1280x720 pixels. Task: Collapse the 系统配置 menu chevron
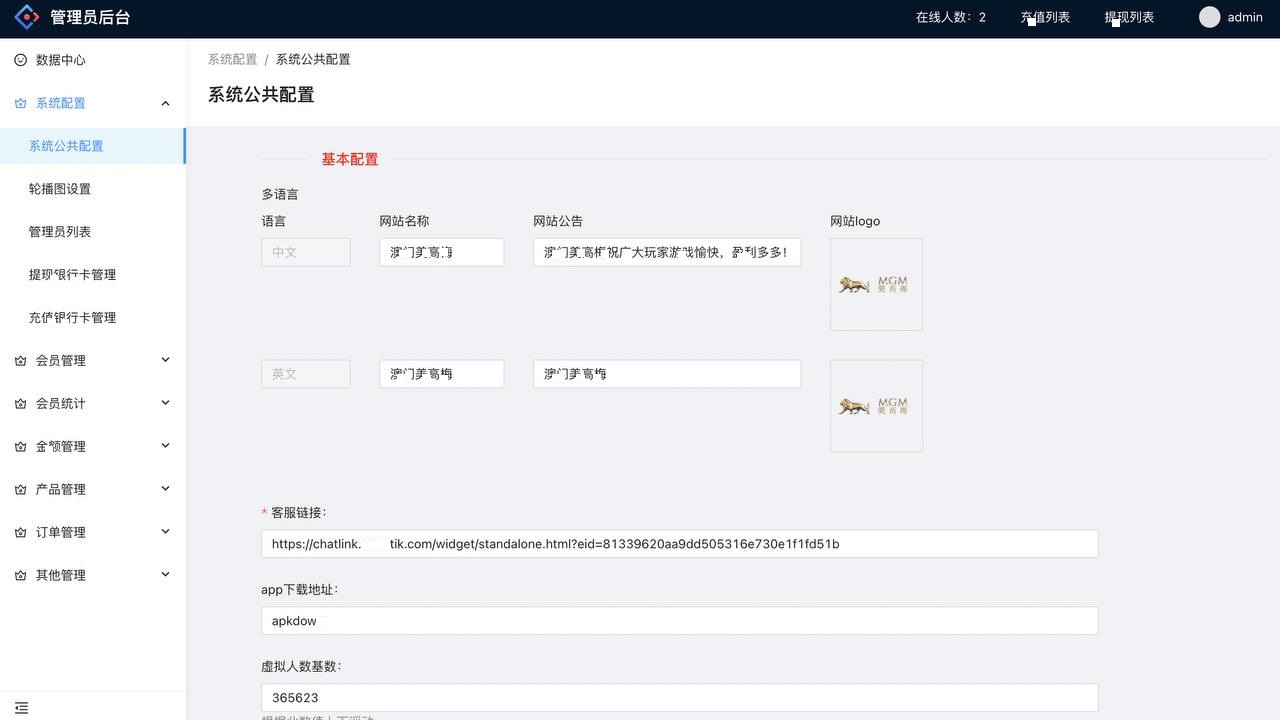pyautogui.click(x=165, y=103)
